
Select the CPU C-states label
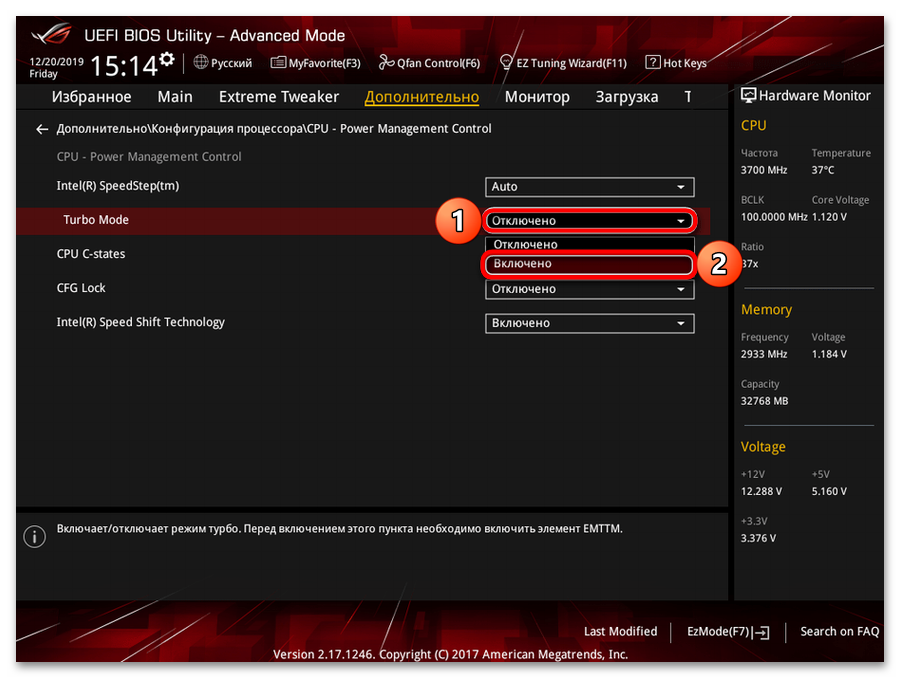point(91,254)
